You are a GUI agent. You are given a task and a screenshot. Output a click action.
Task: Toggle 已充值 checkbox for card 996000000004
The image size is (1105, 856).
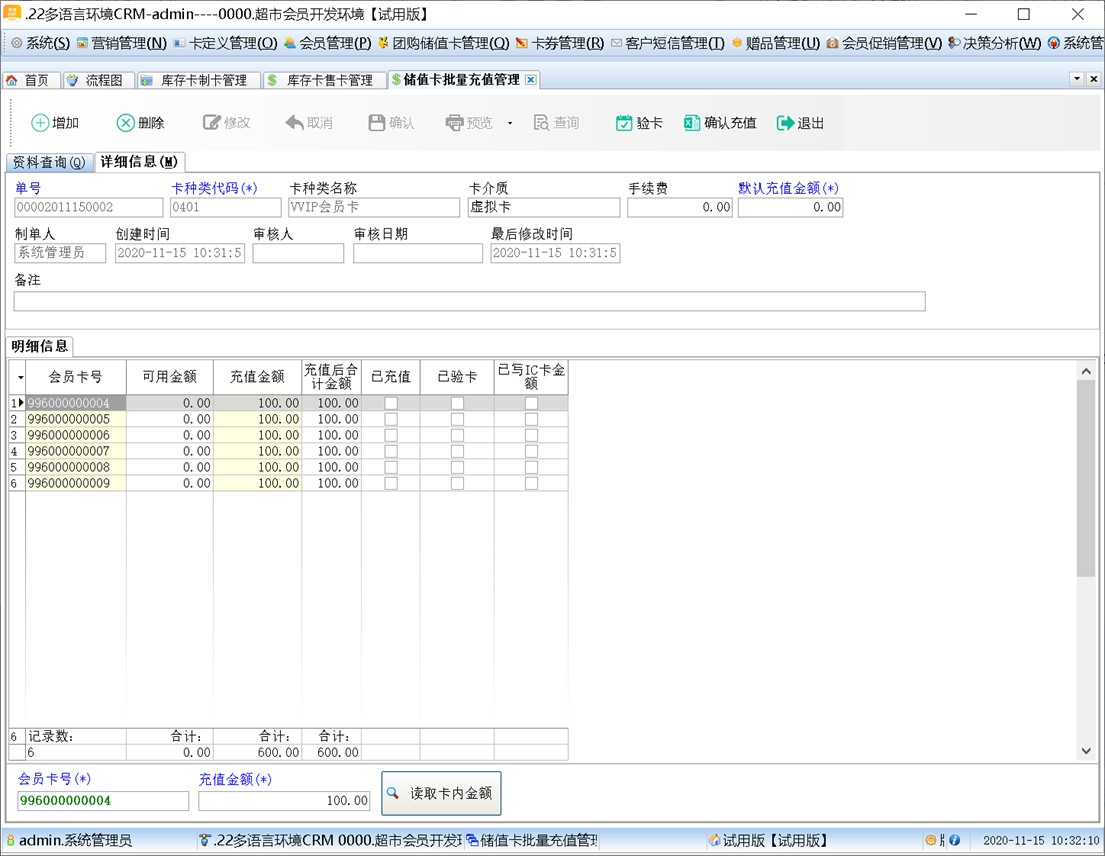(391, 403)
